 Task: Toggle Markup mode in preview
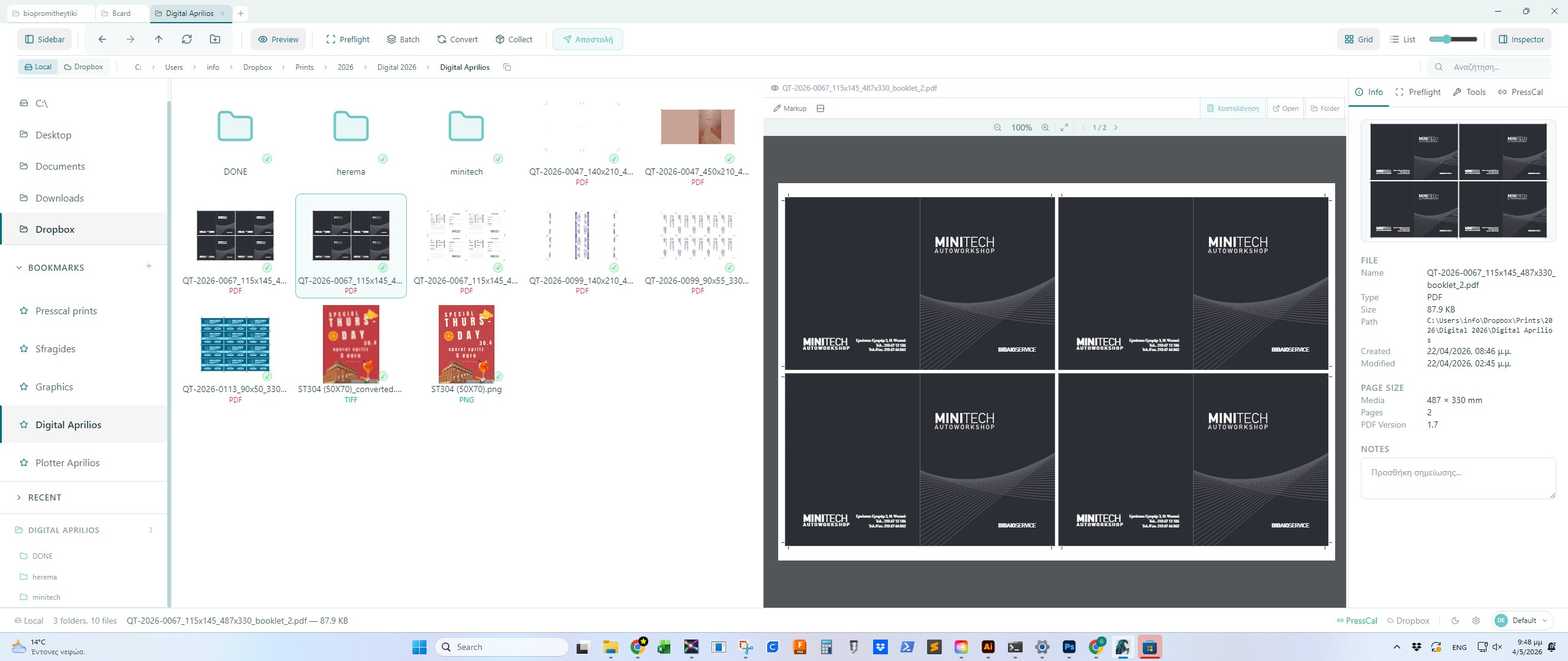[790, 108]
